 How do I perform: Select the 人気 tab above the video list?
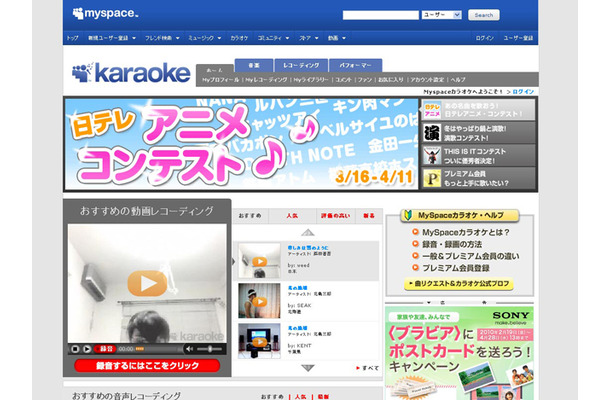click(x=292, y=216)
